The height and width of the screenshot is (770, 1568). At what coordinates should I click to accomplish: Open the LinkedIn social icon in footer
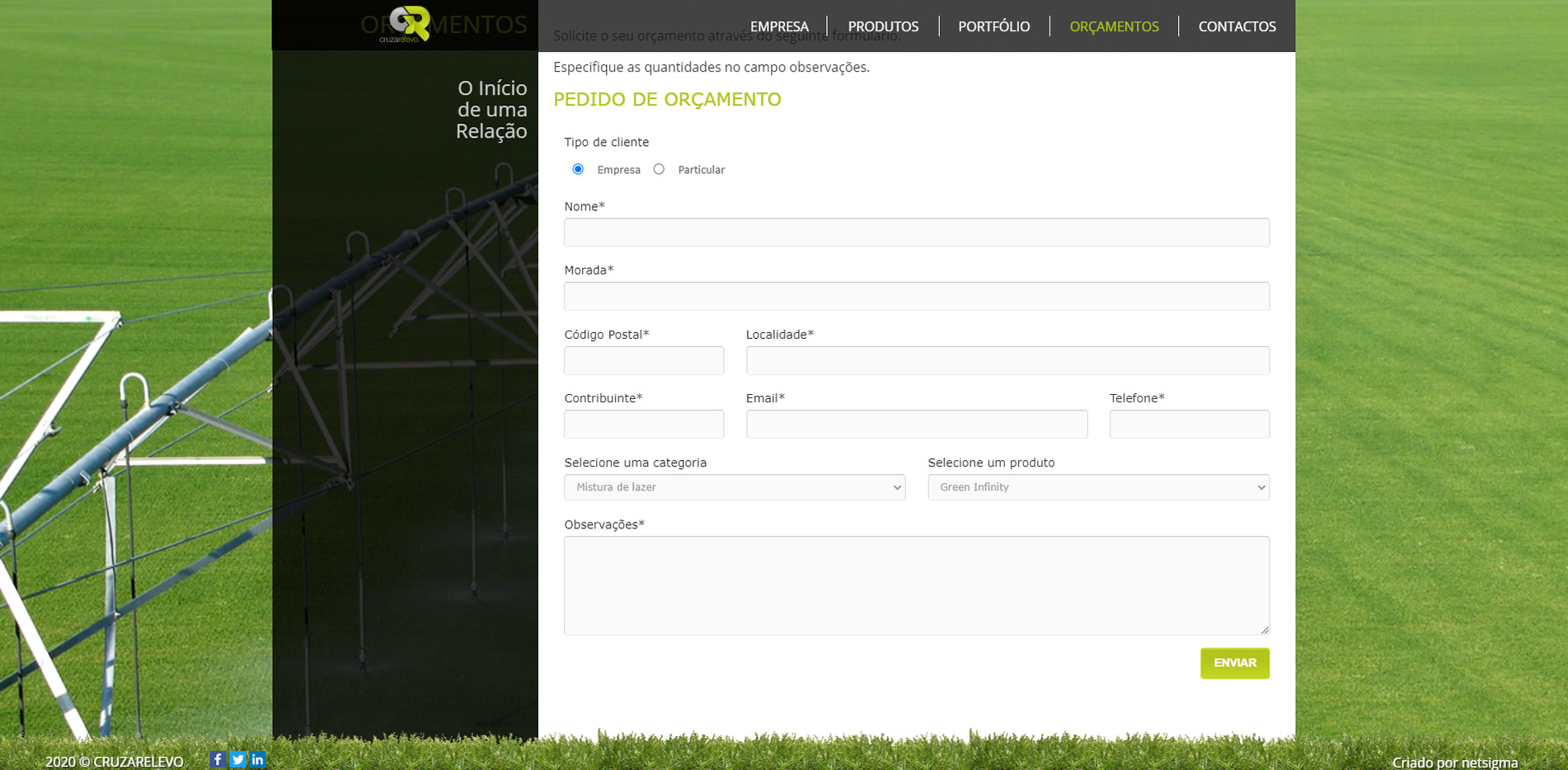click(x=257, y=759)
